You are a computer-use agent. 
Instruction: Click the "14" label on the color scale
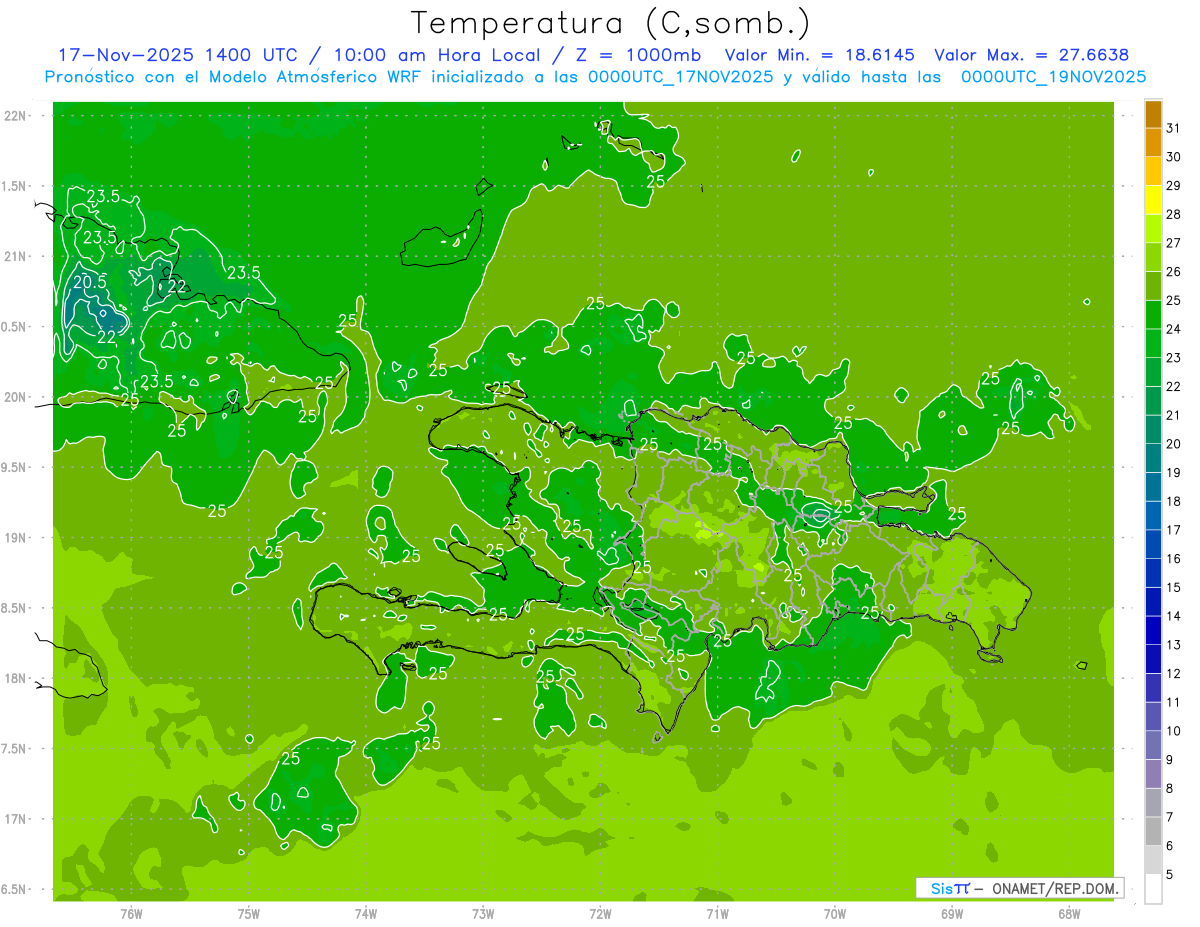[1174, 616]
